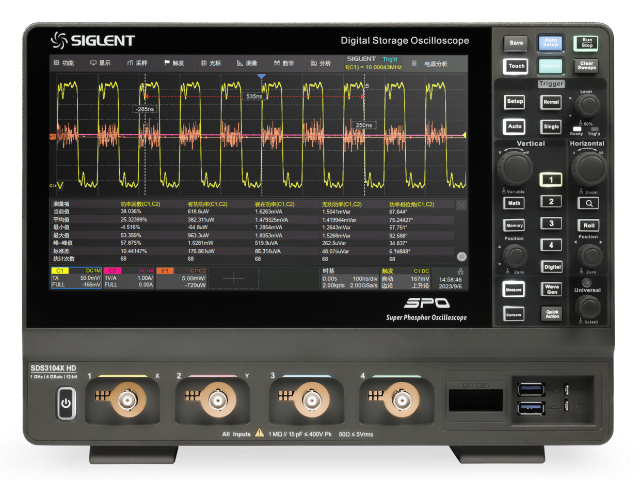Touch the upper USB port

click(x=531, y=389)
